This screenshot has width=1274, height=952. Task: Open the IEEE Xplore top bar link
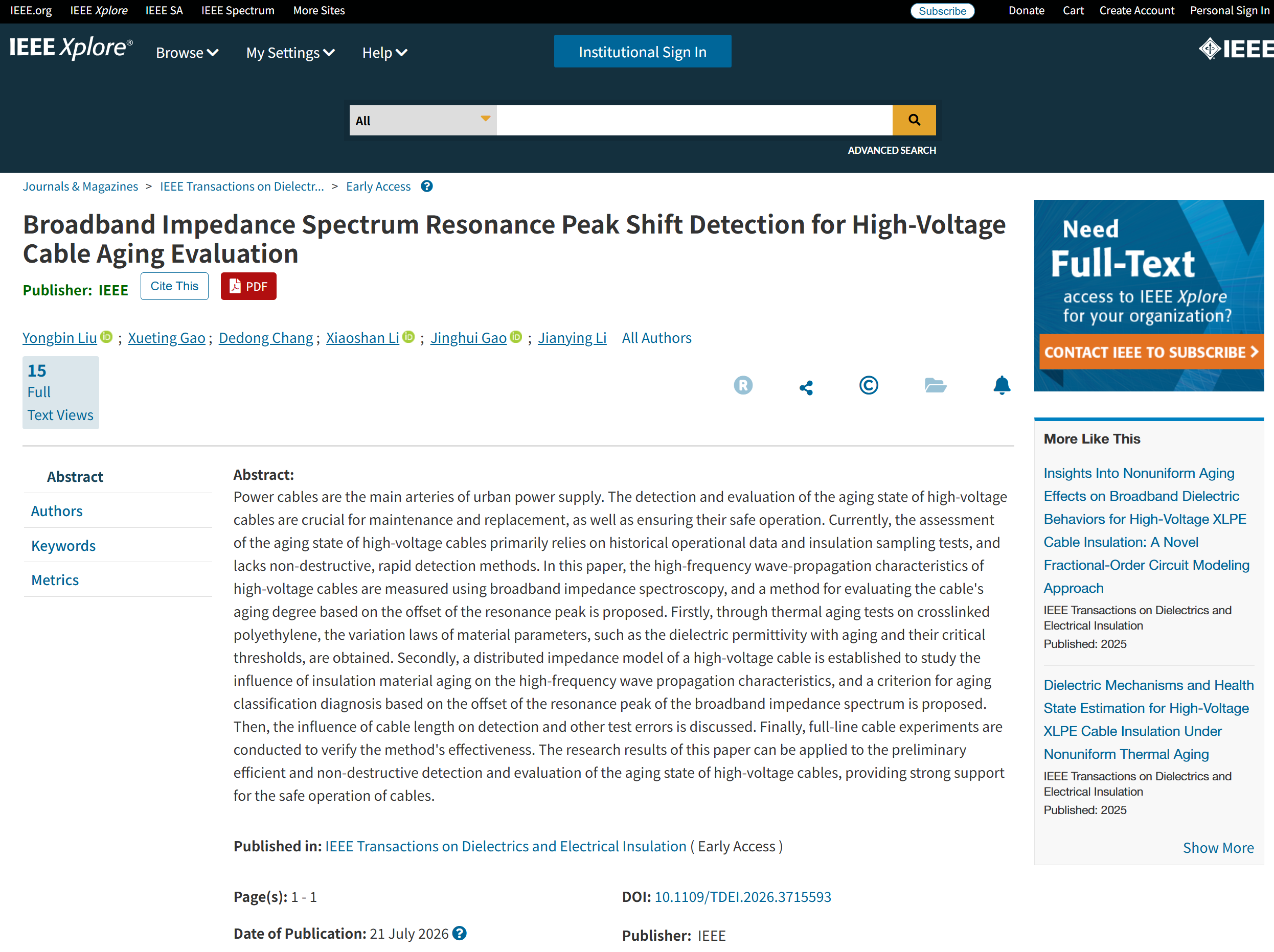[x=99, y=10]
